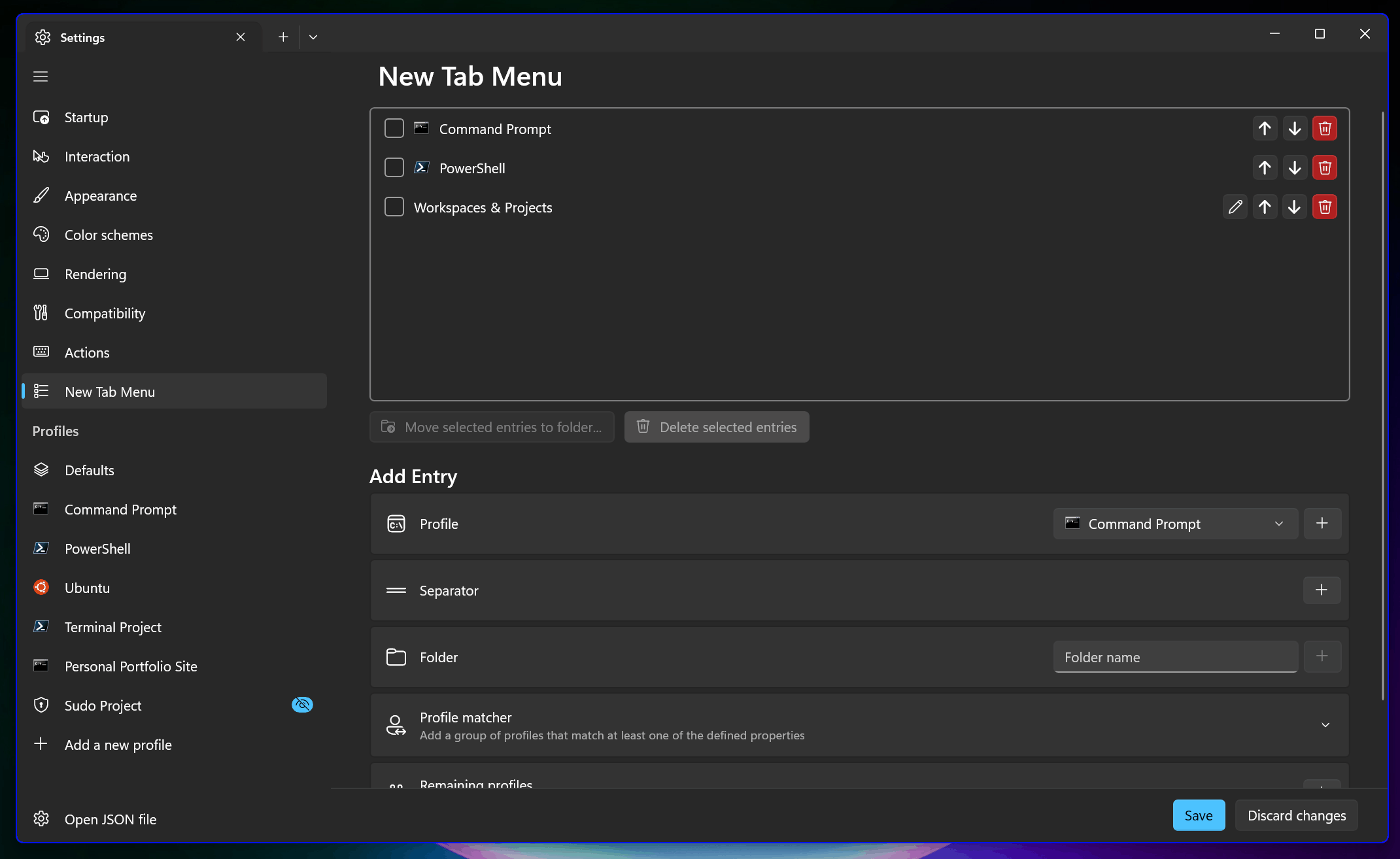Open Command Prompt profile in sidebar
Screen dimensions: 1400x859
click(174, 509)
